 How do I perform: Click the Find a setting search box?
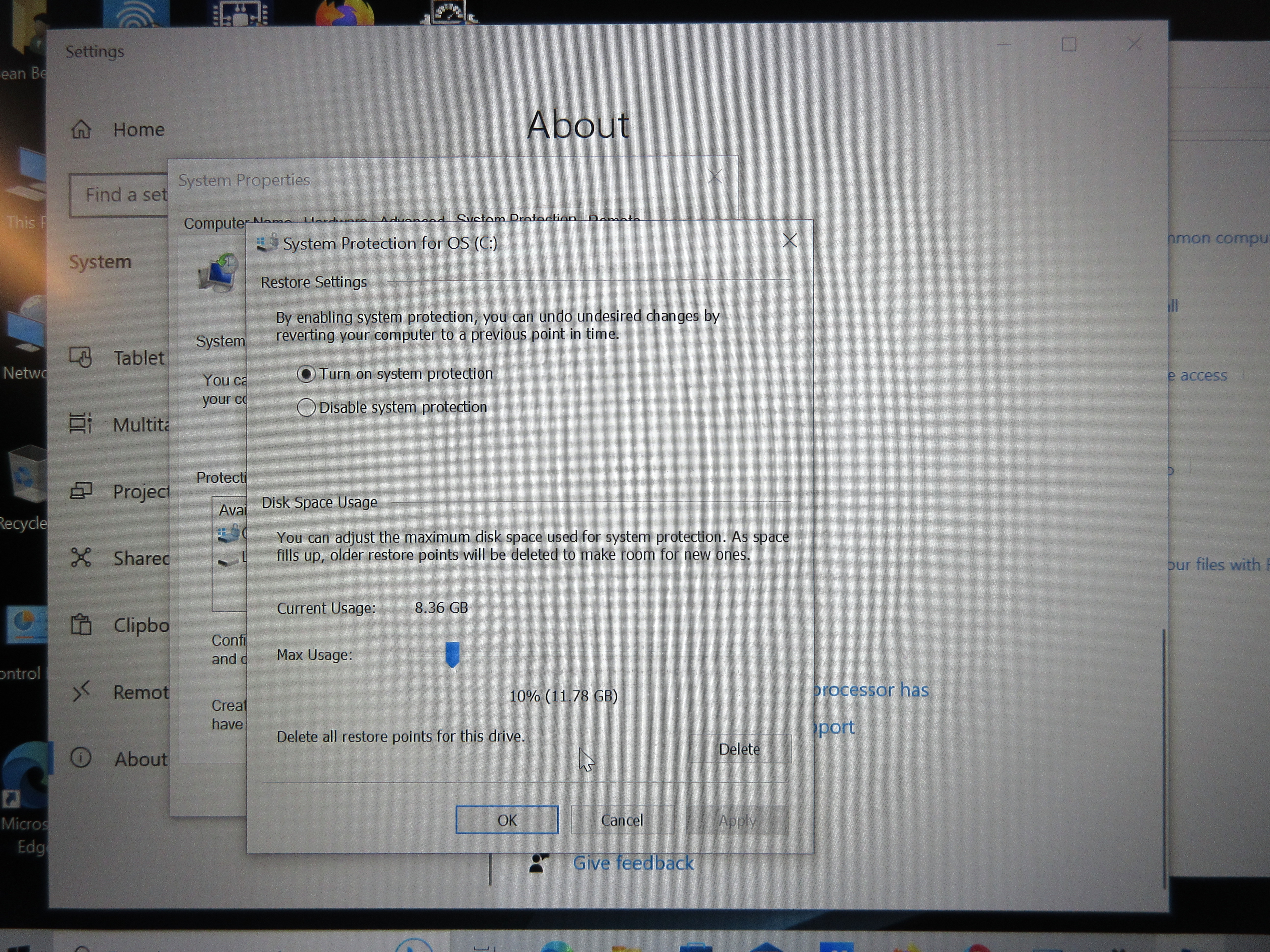coord(119,195)
